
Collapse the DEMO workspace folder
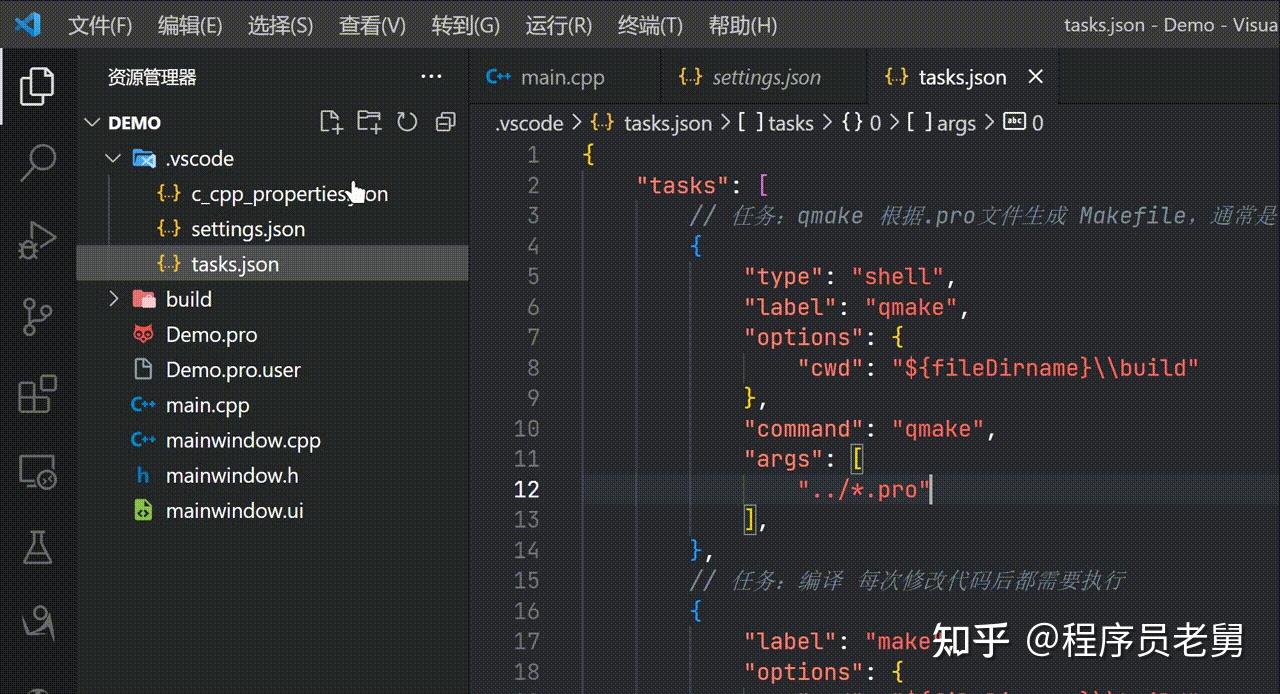[95, 122]
